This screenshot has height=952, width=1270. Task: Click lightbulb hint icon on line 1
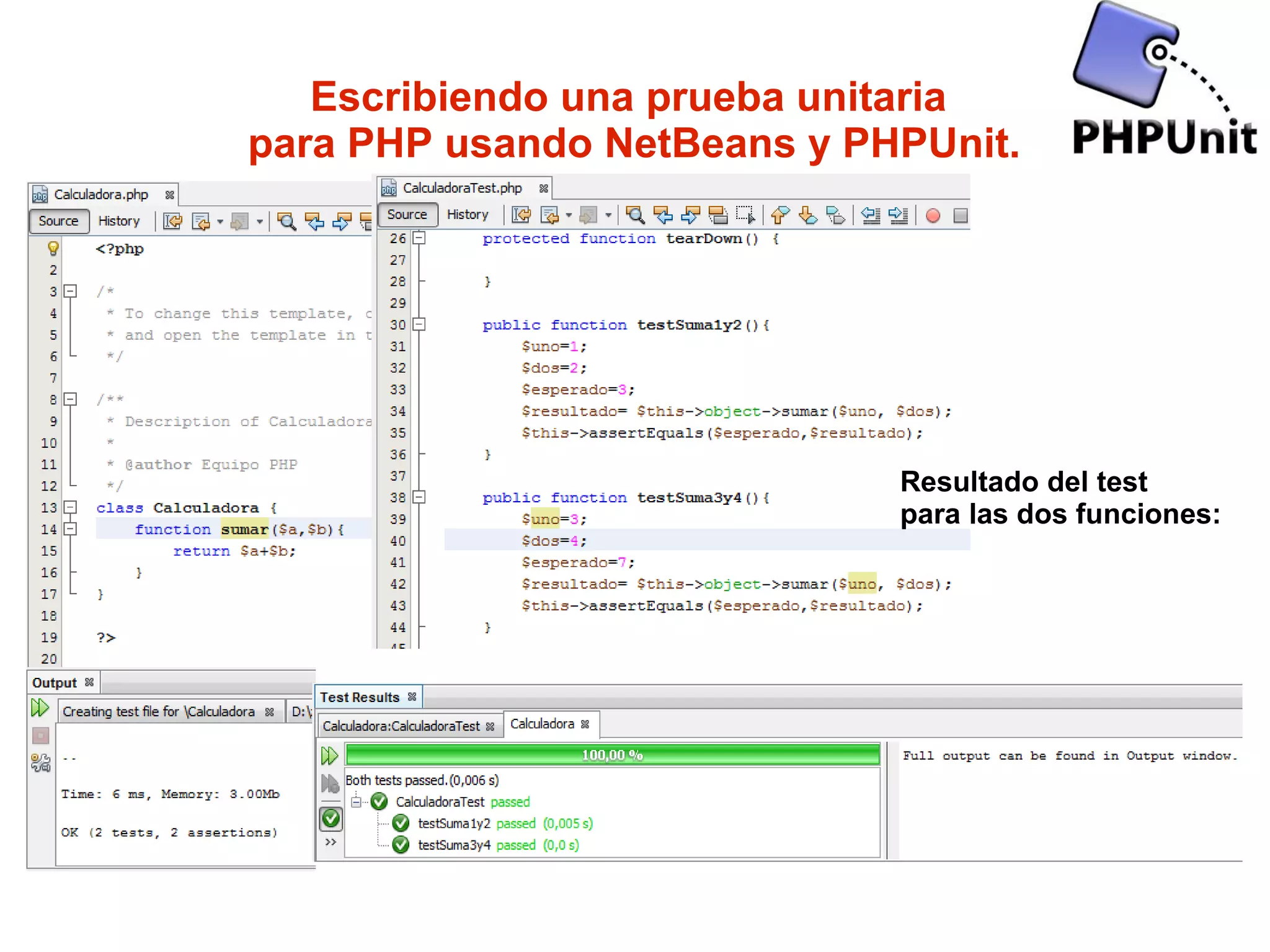coord(53,249)
